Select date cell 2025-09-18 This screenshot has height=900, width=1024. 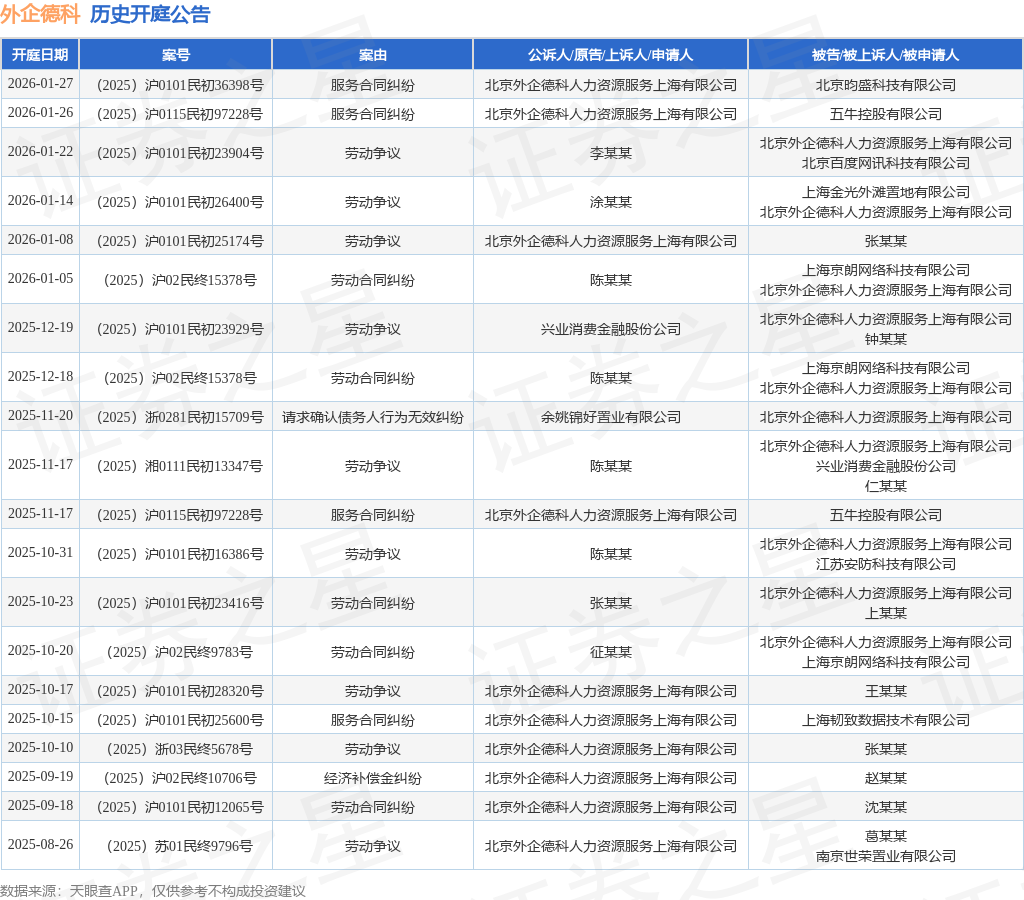40,805
